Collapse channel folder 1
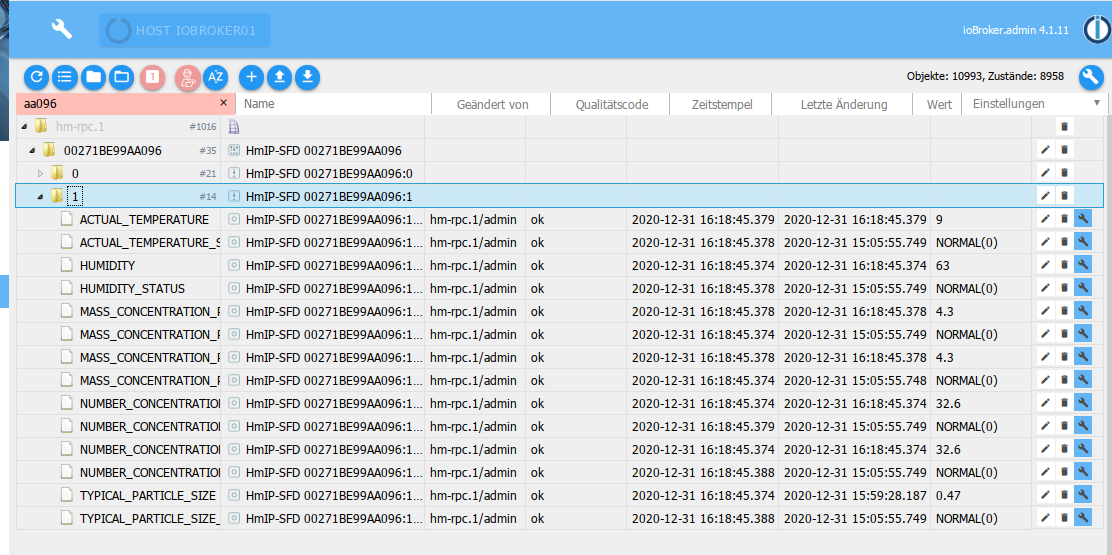The height and width of the screenshot is (555, 1112). [40, 196]
